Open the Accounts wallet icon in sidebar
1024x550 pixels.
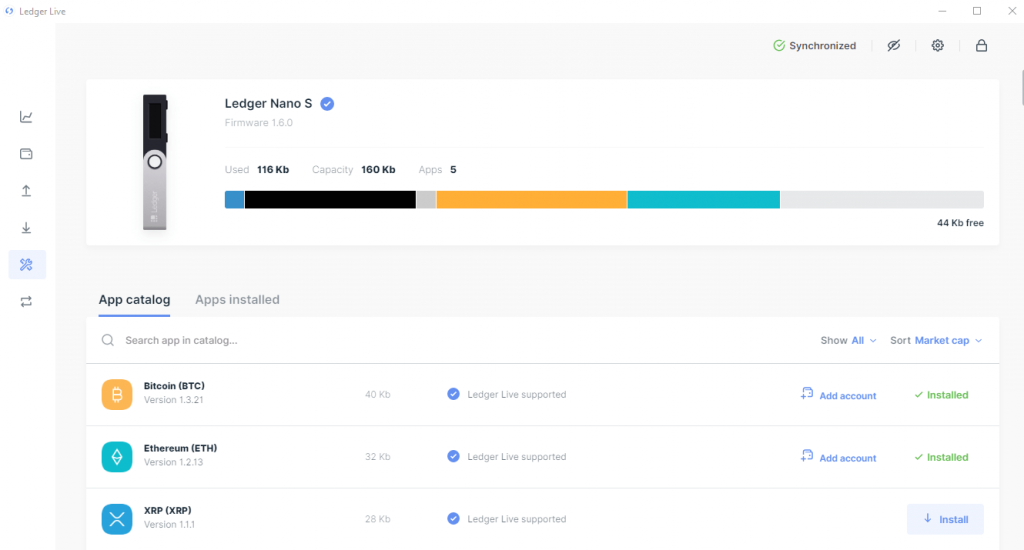pos(27,154)
